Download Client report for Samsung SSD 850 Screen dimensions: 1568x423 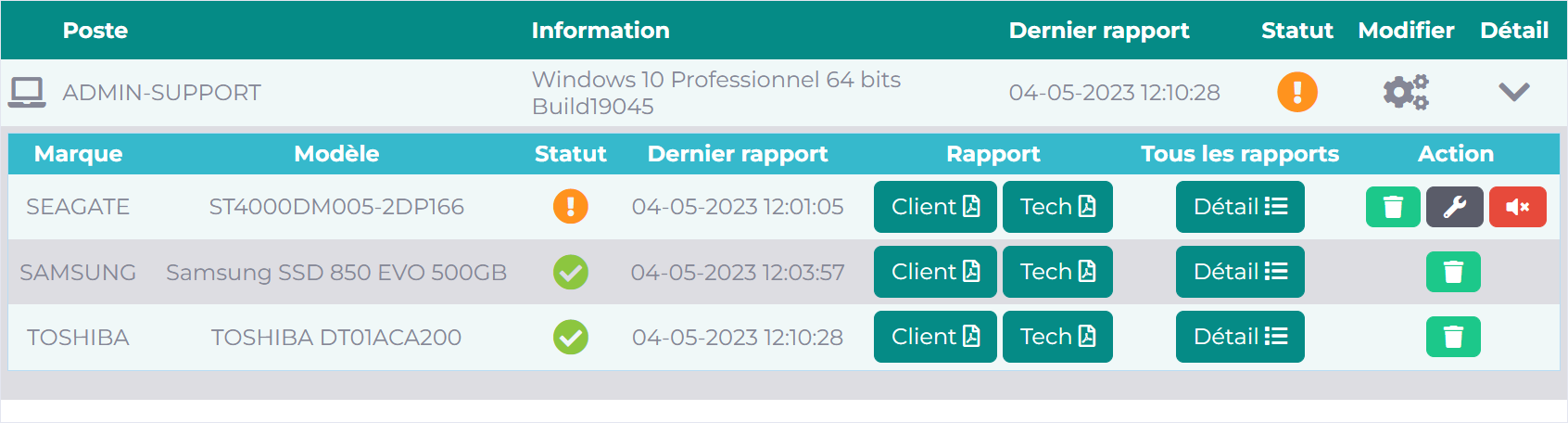[935, 272]
